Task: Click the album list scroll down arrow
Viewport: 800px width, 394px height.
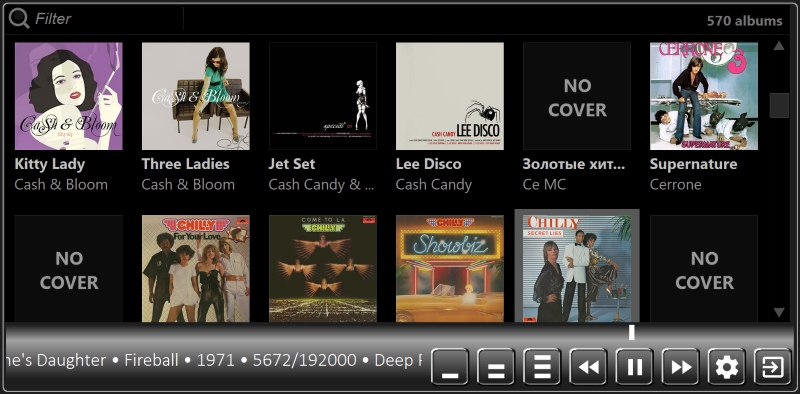Action: tap(779, 312)
